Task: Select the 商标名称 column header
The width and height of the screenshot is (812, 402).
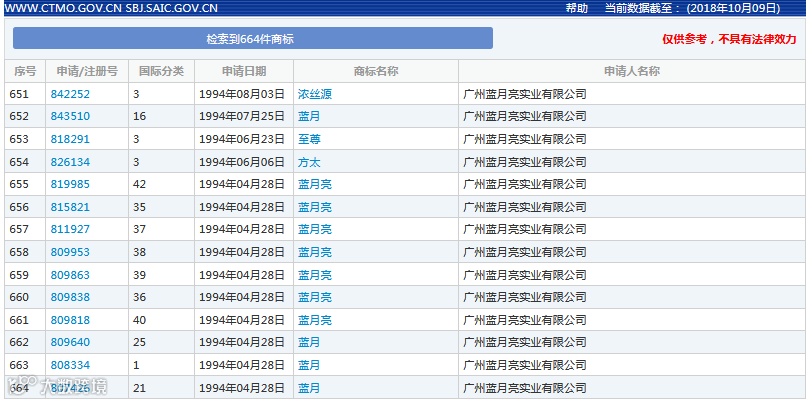Action: pyautogui.click(x=376, y=71)
